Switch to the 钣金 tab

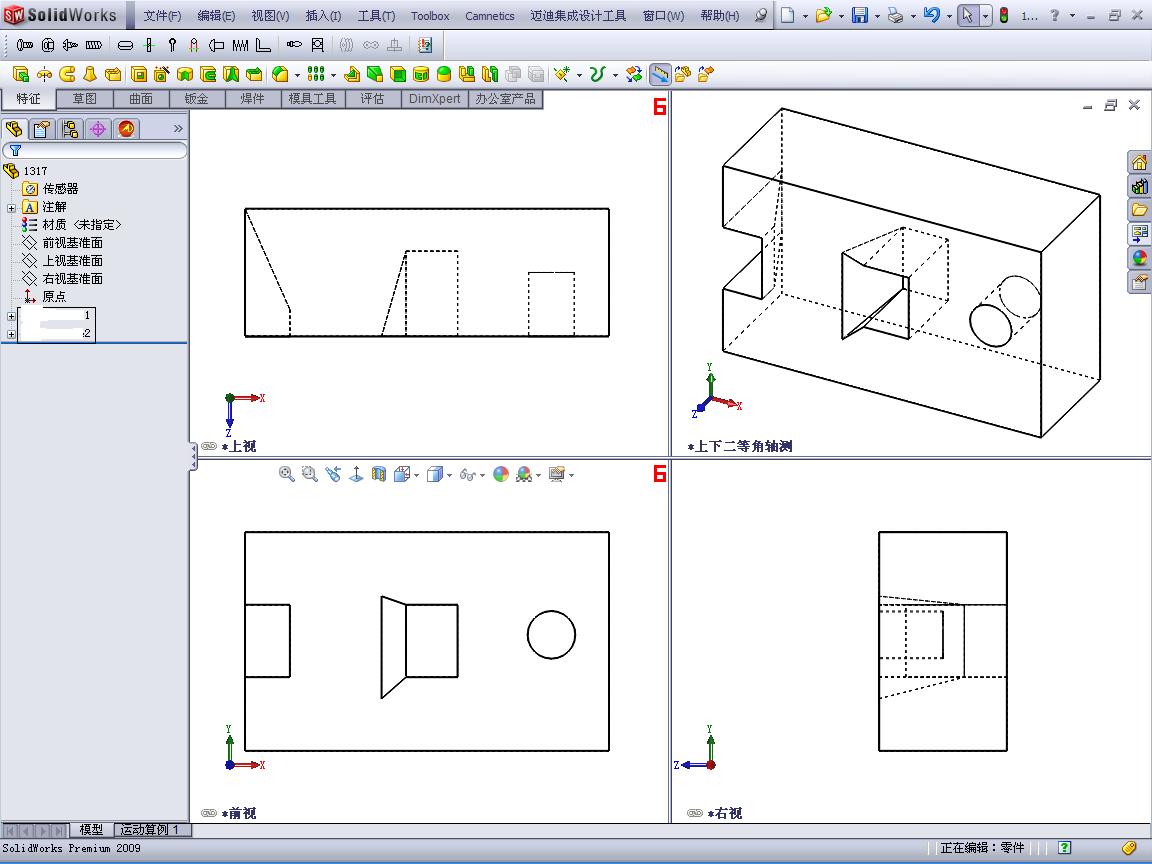197,98
